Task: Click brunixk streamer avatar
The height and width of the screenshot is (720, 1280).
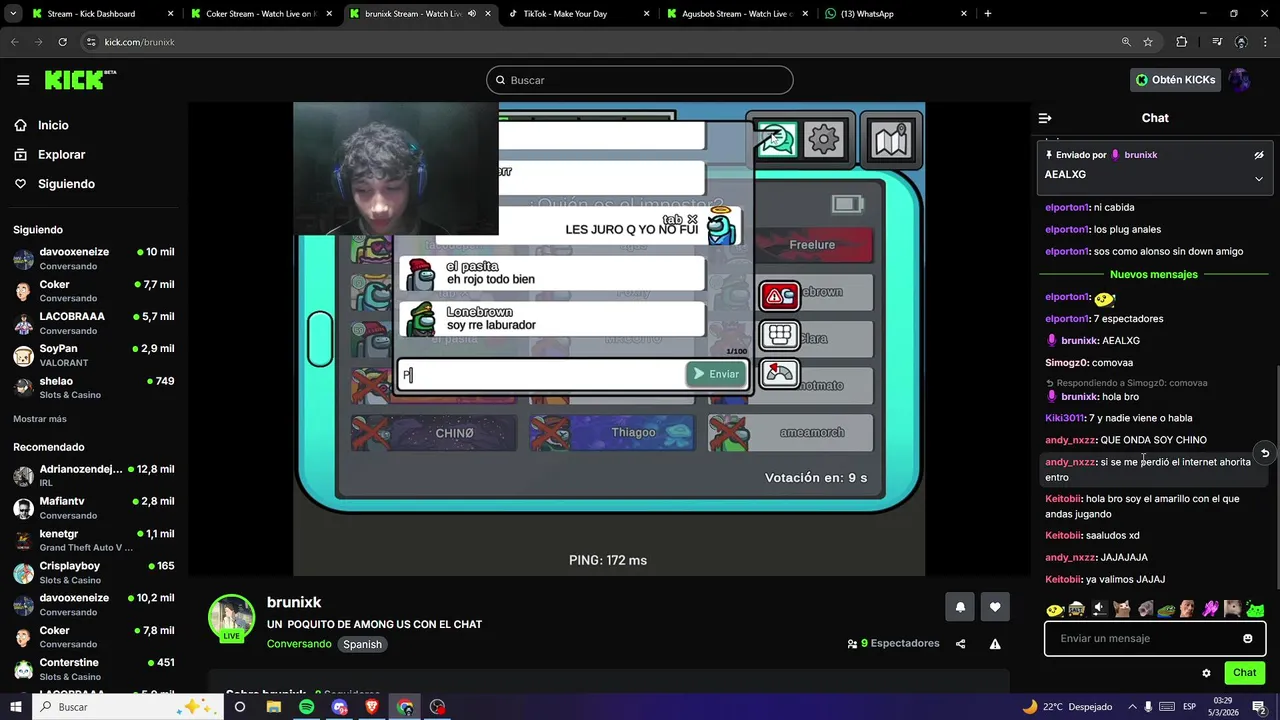Action: (231, 618)
